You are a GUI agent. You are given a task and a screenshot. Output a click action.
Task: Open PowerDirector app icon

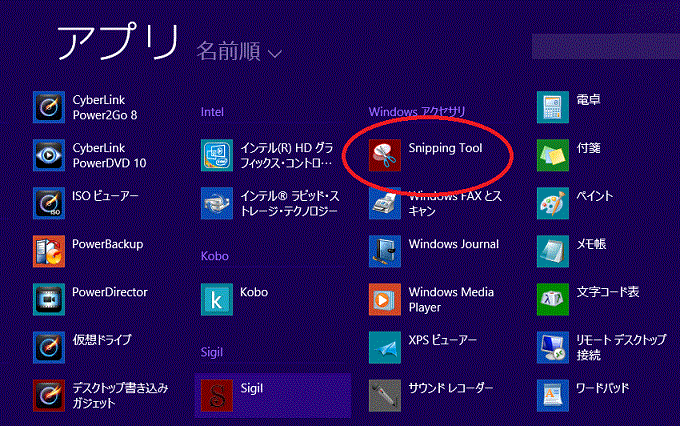click(x=49, y=300)
